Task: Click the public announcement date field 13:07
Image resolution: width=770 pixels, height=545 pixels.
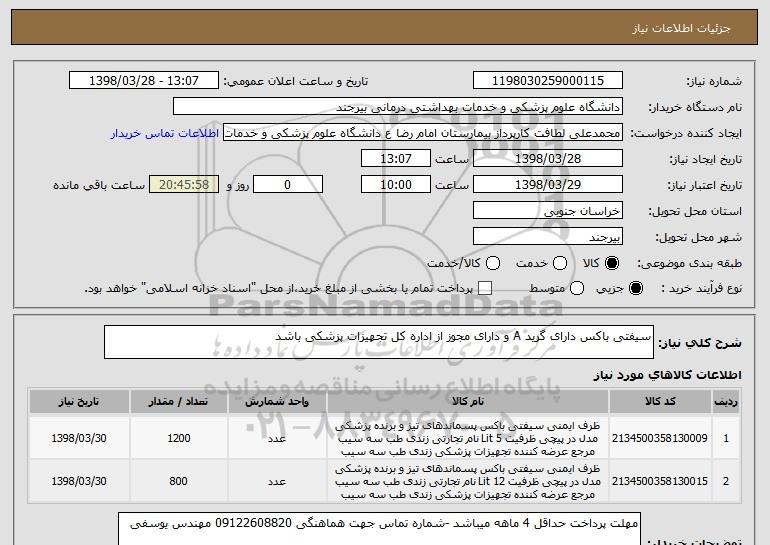Action: [x=144, y=81]
